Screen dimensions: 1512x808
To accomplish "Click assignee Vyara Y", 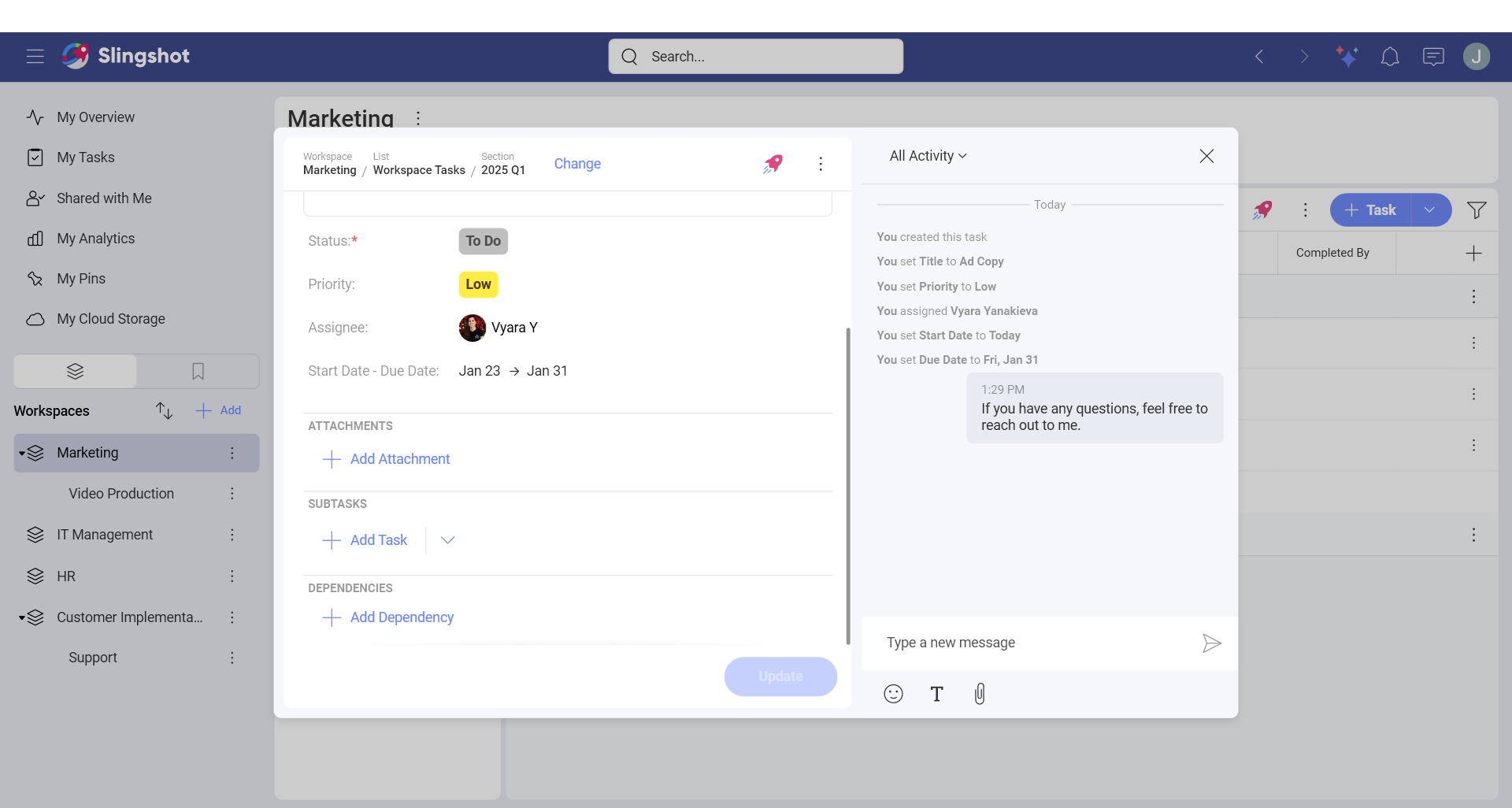I will coord(498,328).
